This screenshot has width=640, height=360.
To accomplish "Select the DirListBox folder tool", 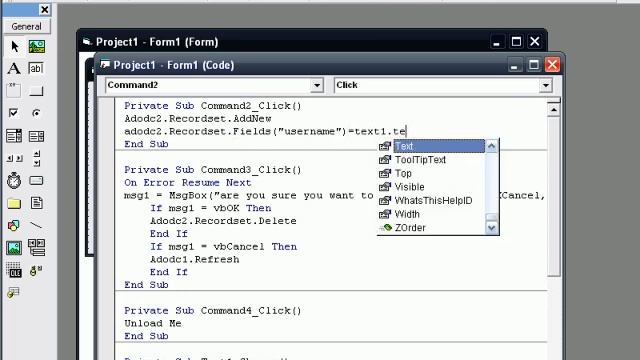I will [14, 203].
